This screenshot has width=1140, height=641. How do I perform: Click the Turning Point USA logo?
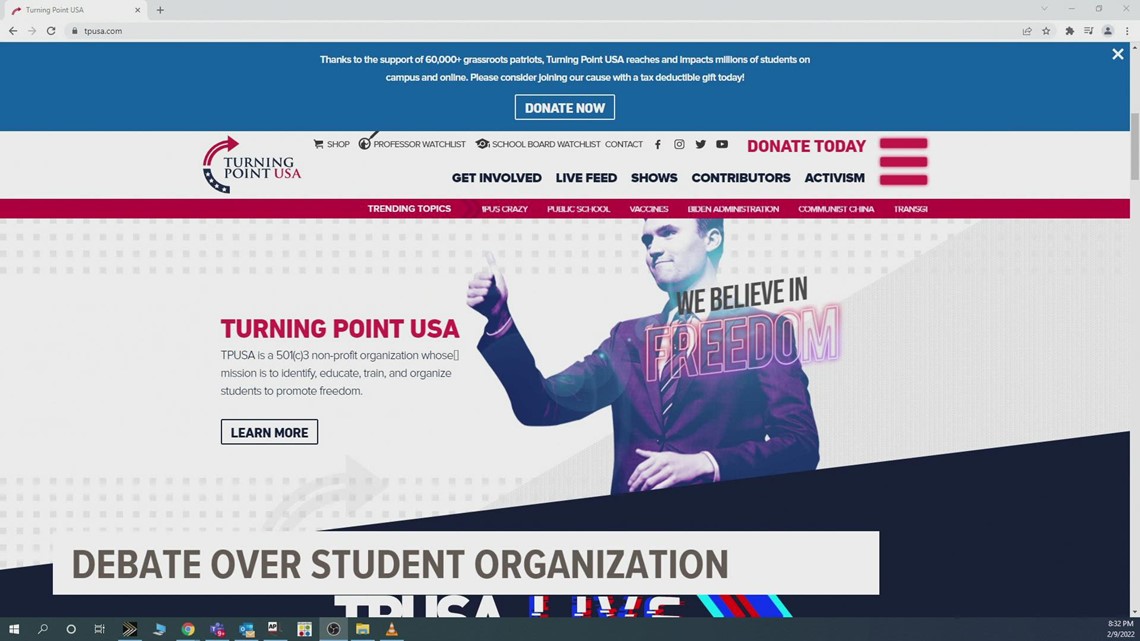252,165
